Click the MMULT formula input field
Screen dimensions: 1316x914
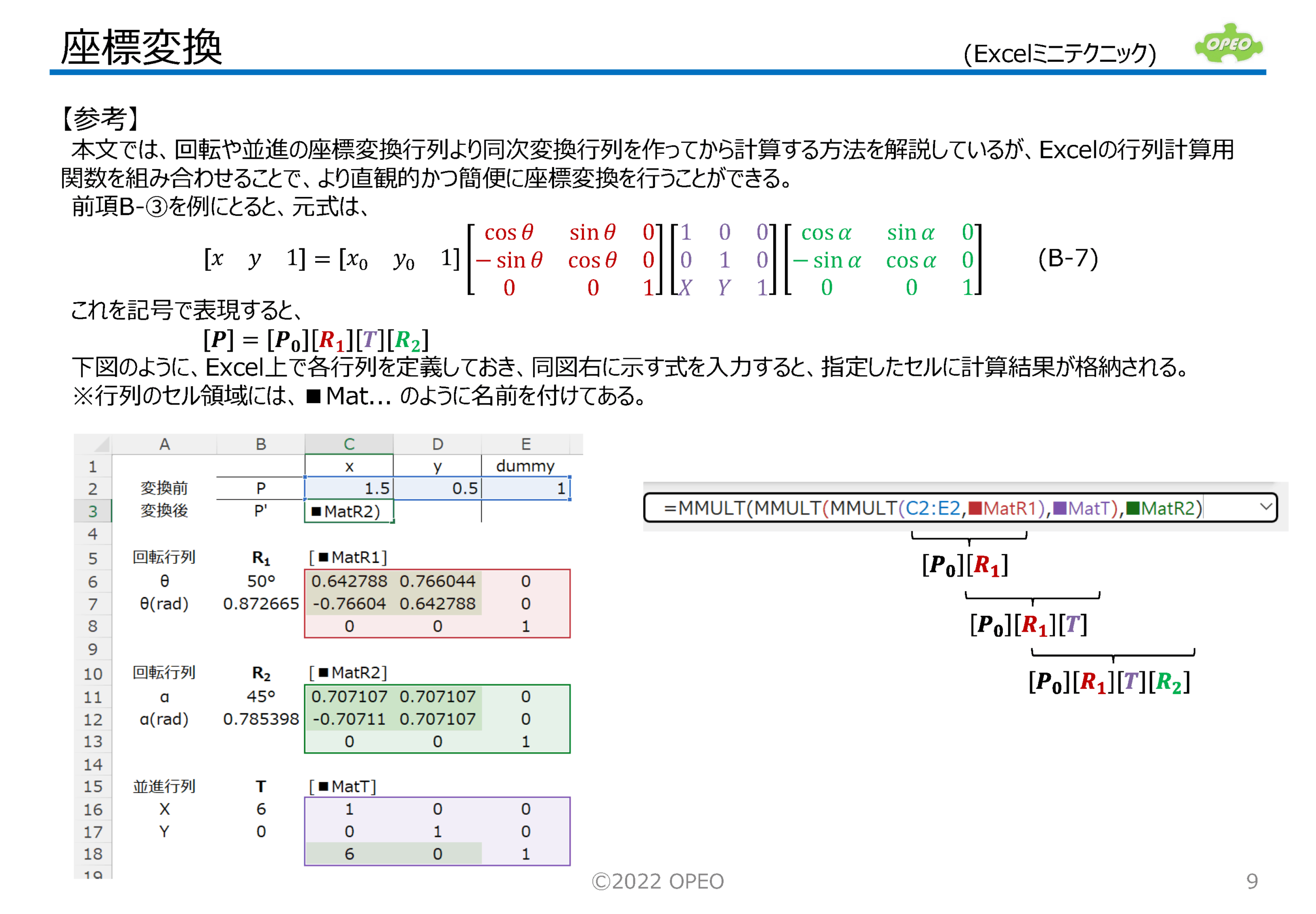tap(802, 507)
